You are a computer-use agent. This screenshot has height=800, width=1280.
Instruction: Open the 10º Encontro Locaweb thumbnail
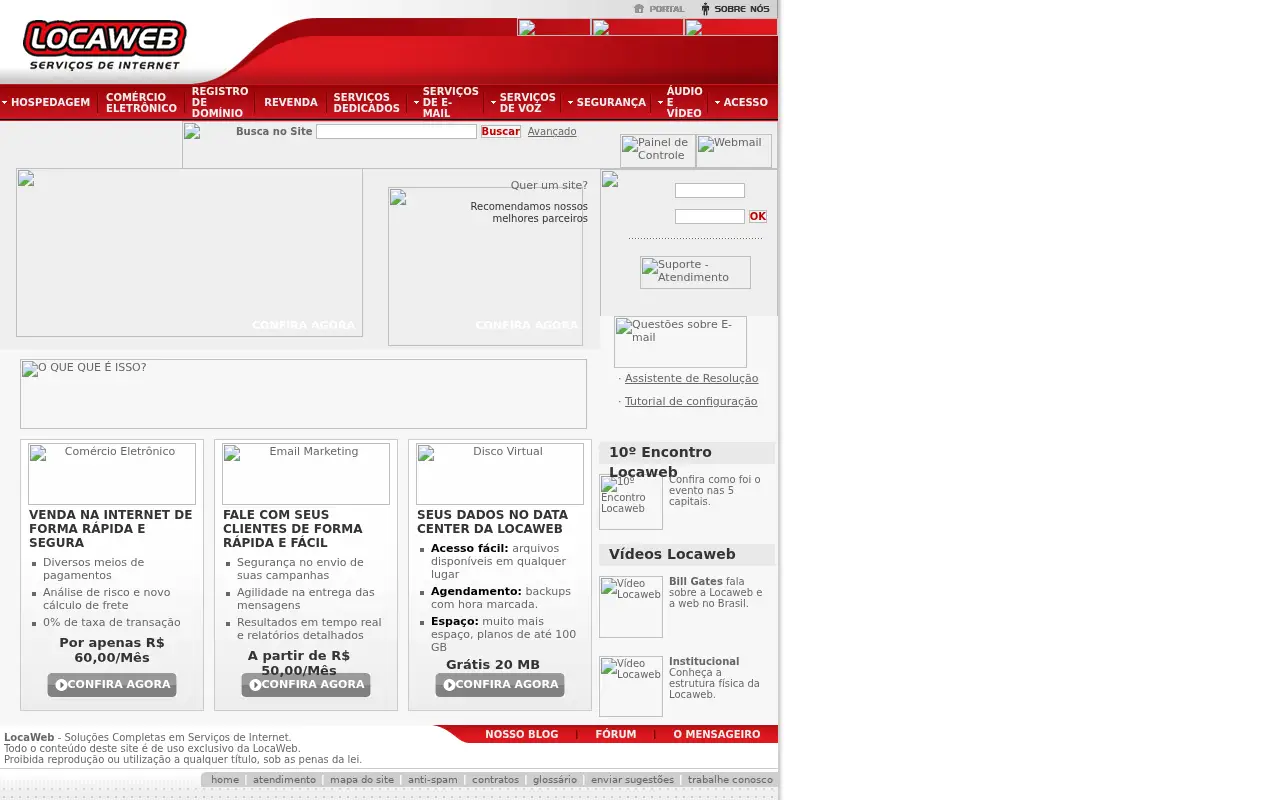pyautogui.click(x=631, y=502)
